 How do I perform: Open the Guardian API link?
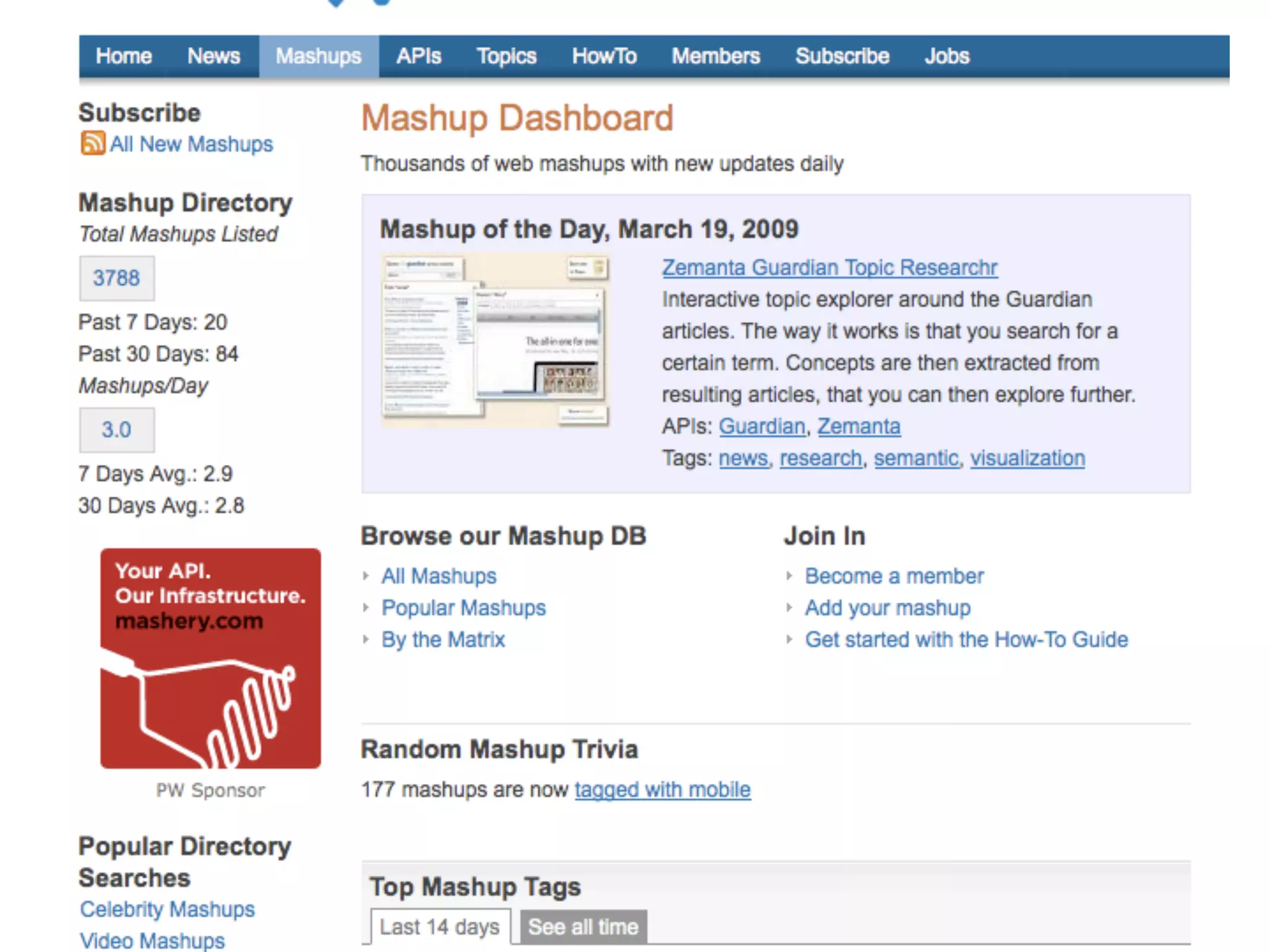pyautogui.click(x=762, y=426)
